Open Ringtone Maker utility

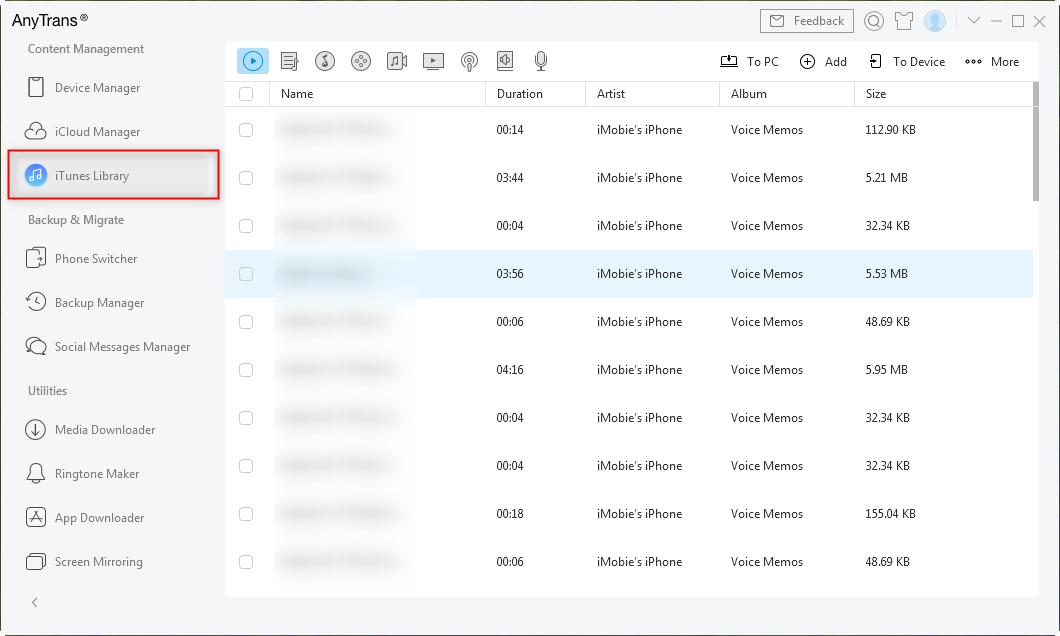point(82,474)
